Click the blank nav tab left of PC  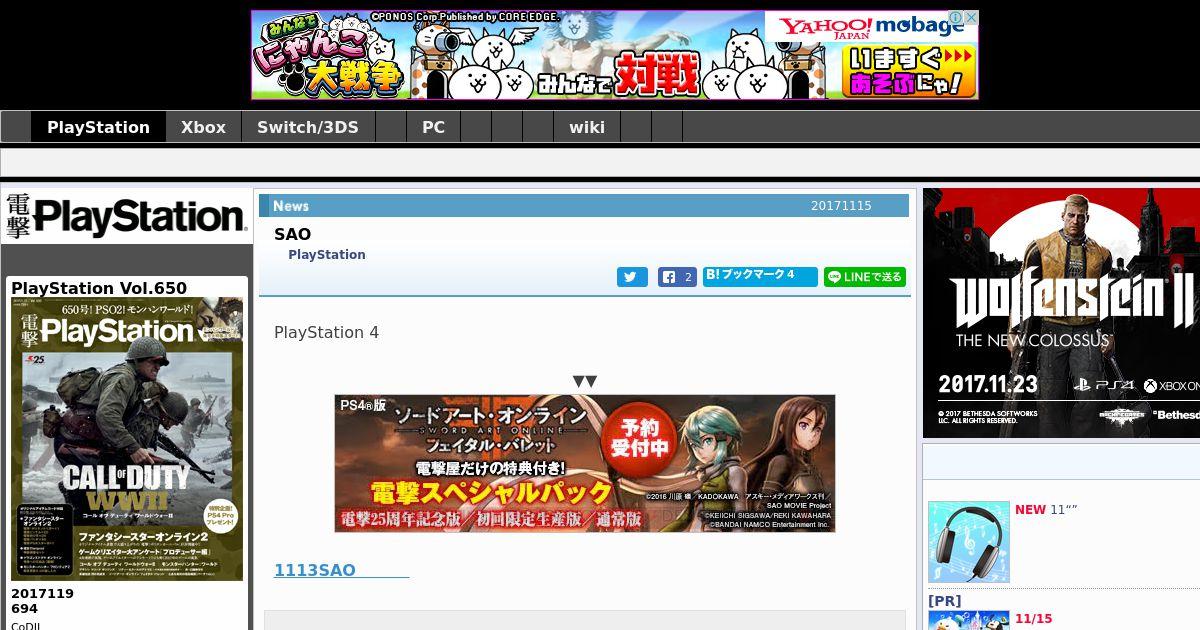click(391, 127)
